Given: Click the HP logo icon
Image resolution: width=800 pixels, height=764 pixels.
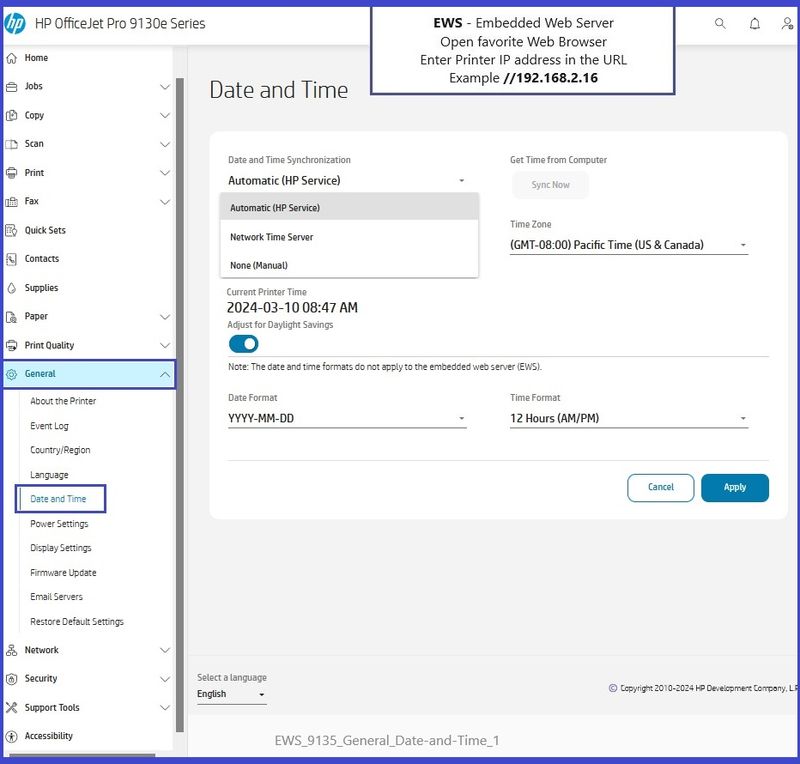Looking at the screenshot, I should click(x=15, y=23).
